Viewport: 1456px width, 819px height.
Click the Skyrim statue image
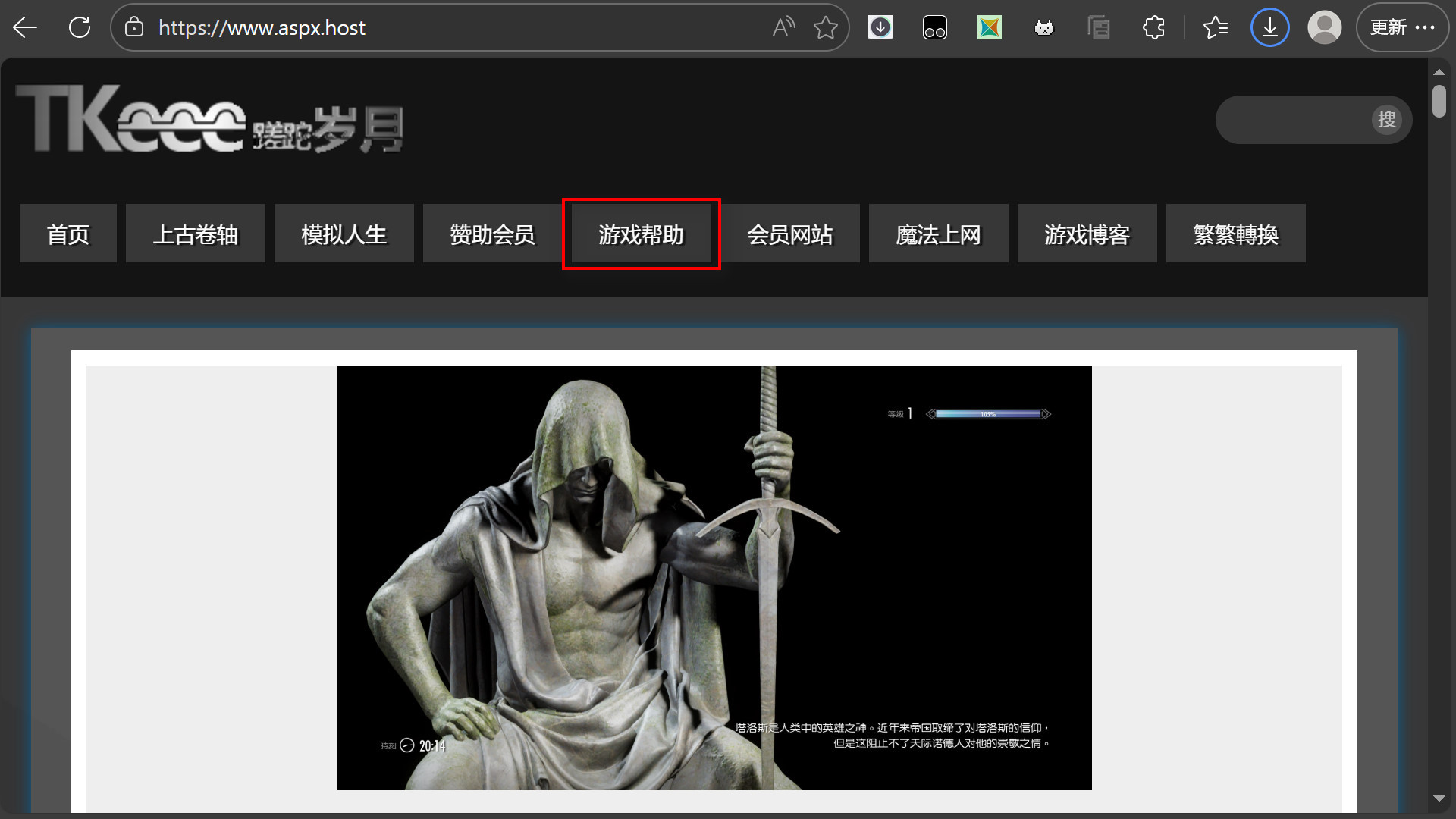[x=714, y=578]
